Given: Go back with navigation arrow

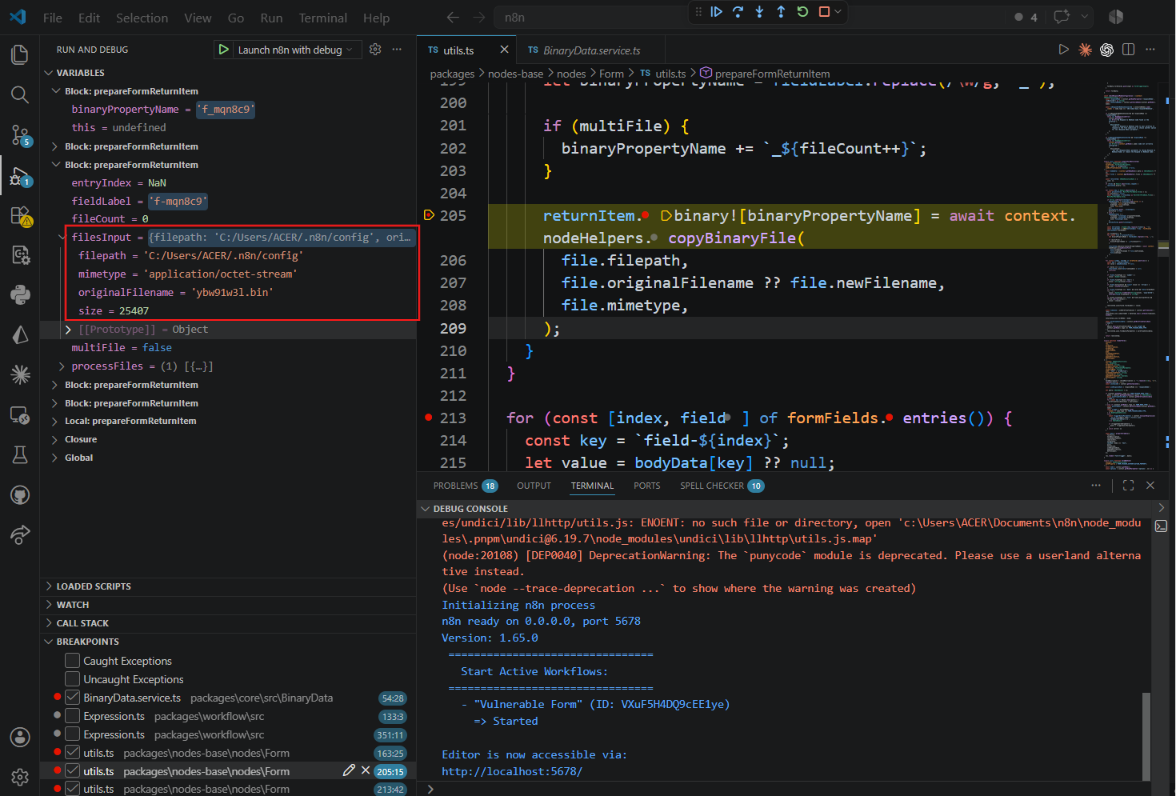Looking at the screenshot, I should 452,17.
